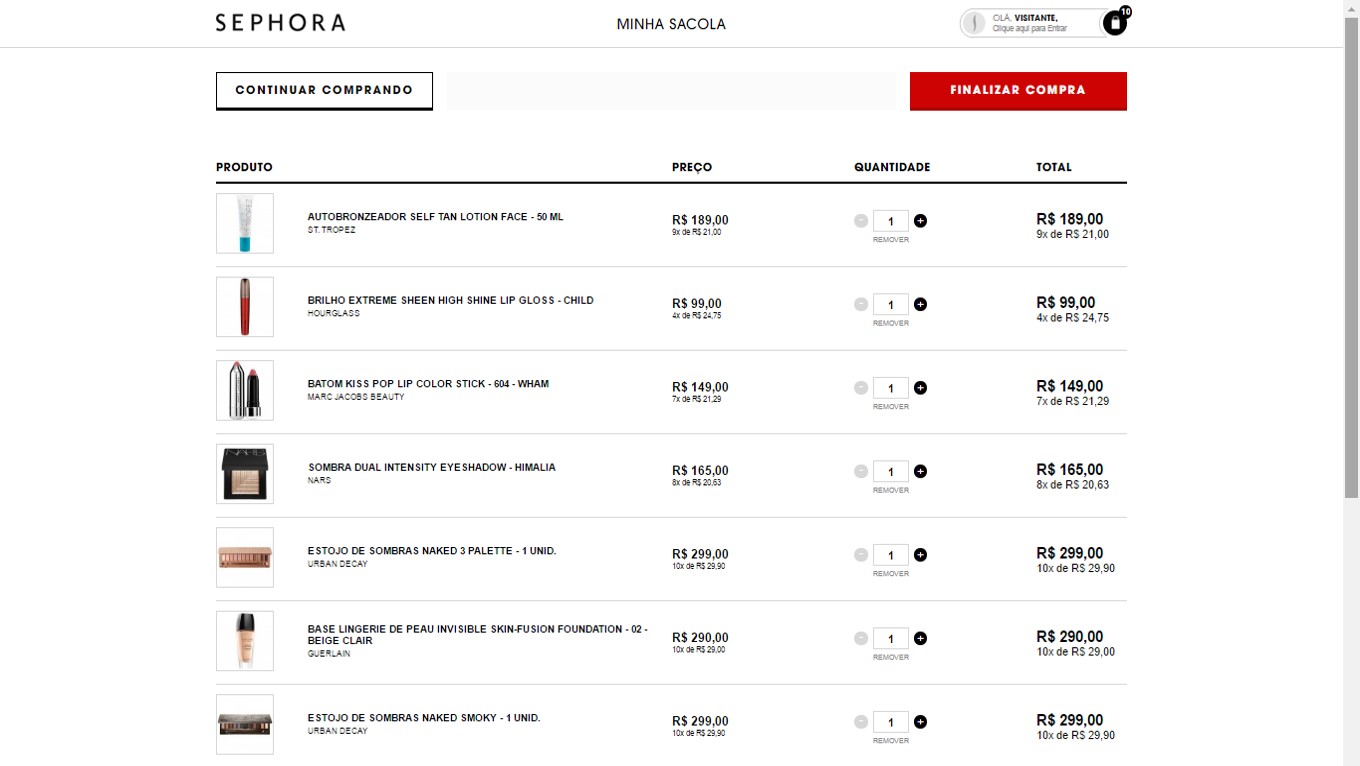Open the Naked Smoky palette thumbnail

245,724
